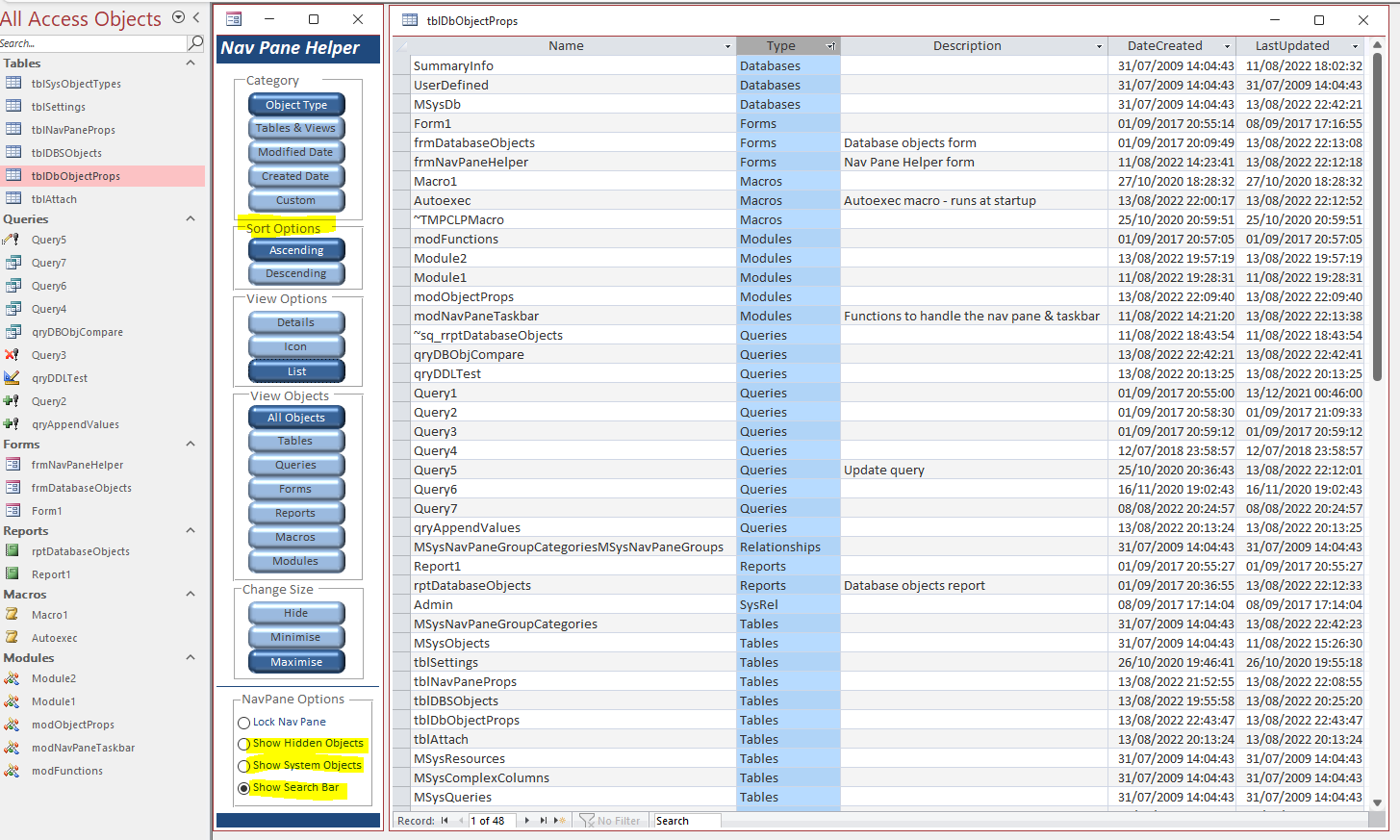Viewport: 1400px width, 840px height.
Task: Click the Descending sort button
Action: [296, 274]
